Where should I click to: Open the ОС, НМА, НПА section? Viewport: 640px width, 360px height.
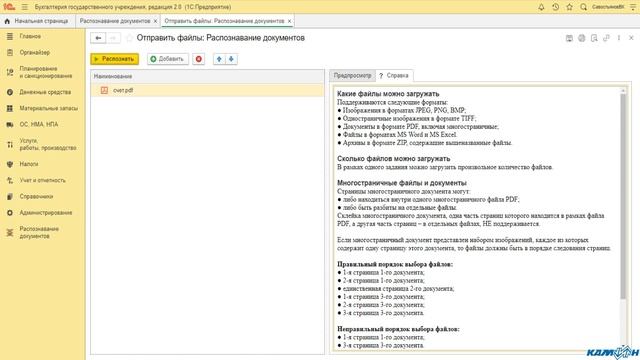click(39, 124)
